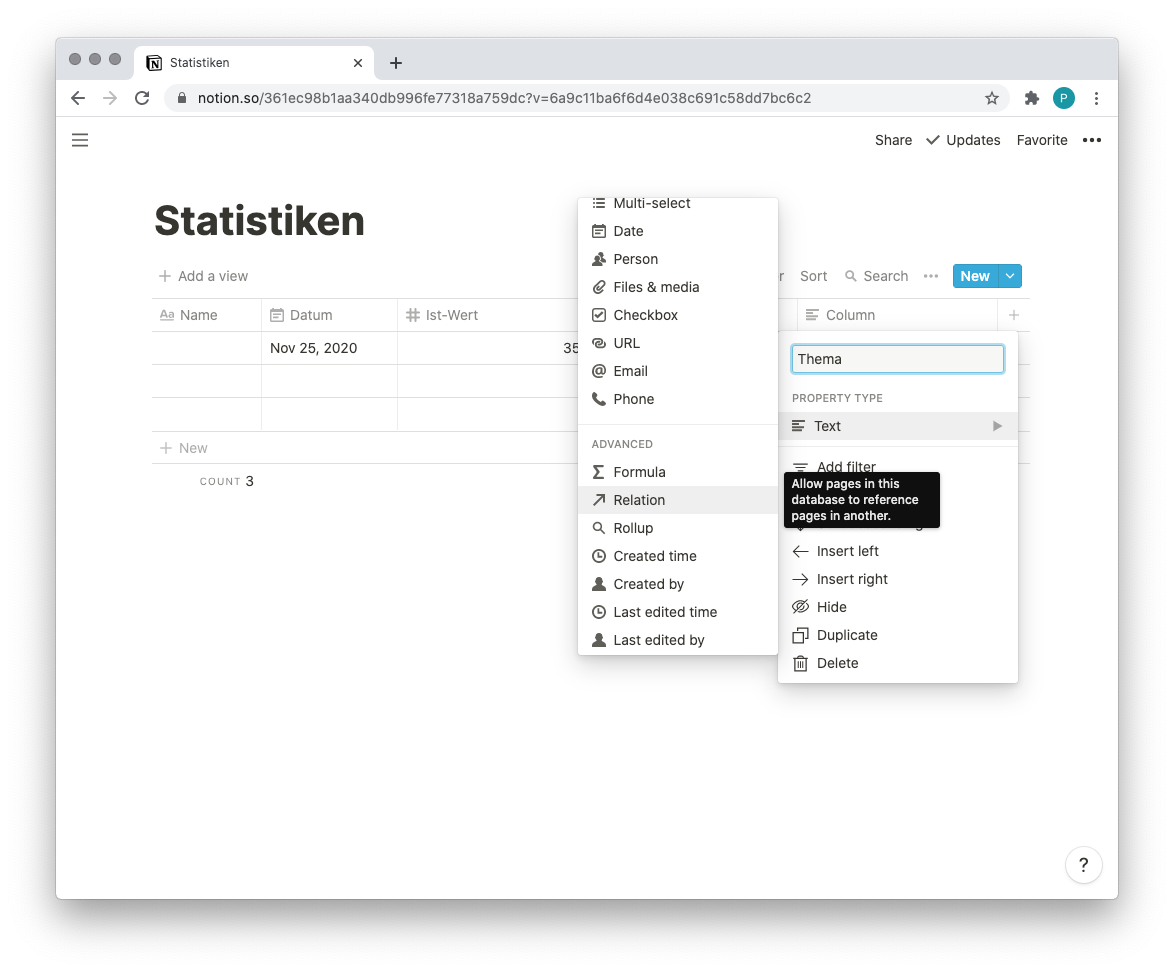
Task: Click Sort in the database toolbar
Action: pyautogui.click(x=813, y=276)
